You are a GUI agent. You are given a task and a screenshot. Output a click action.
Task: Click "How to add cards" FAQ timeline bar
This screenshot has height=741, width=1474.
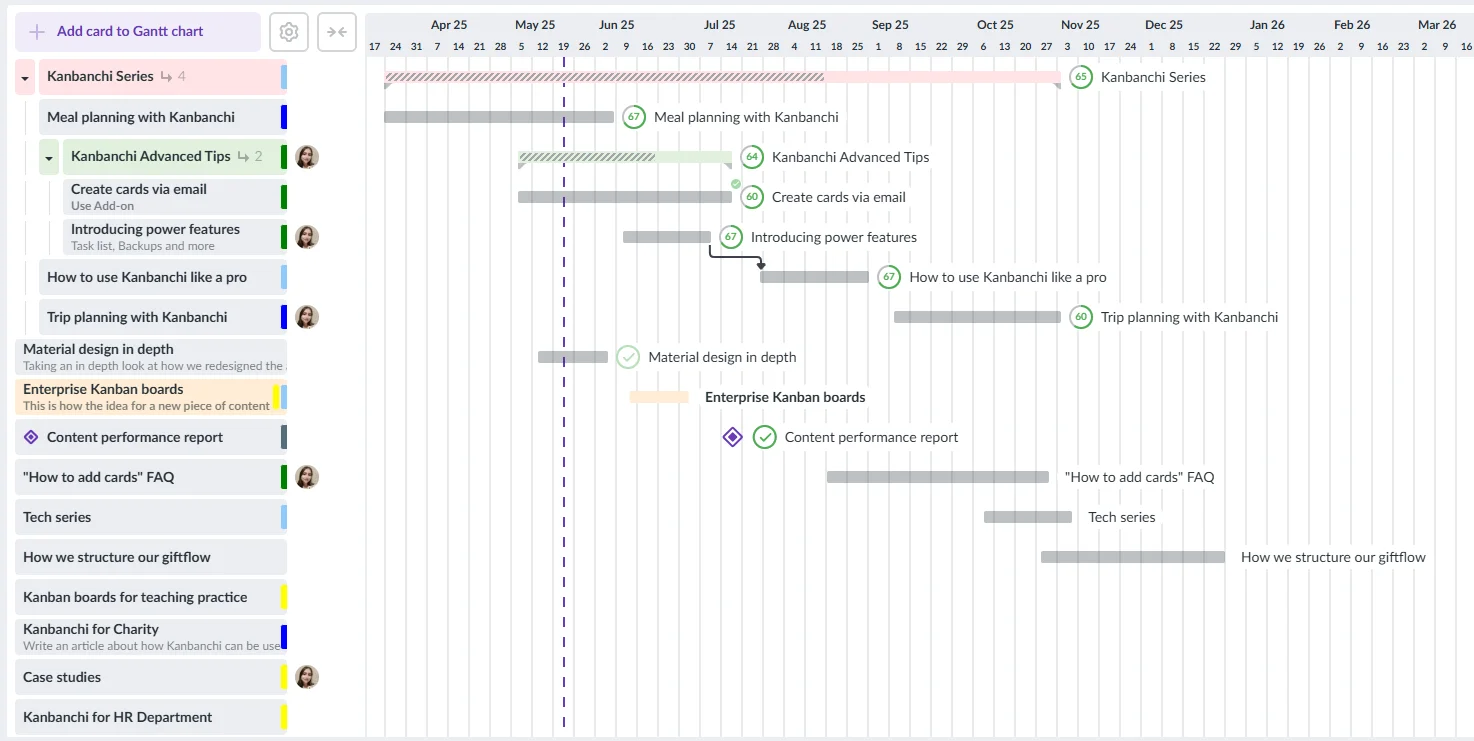pos(938,477)
